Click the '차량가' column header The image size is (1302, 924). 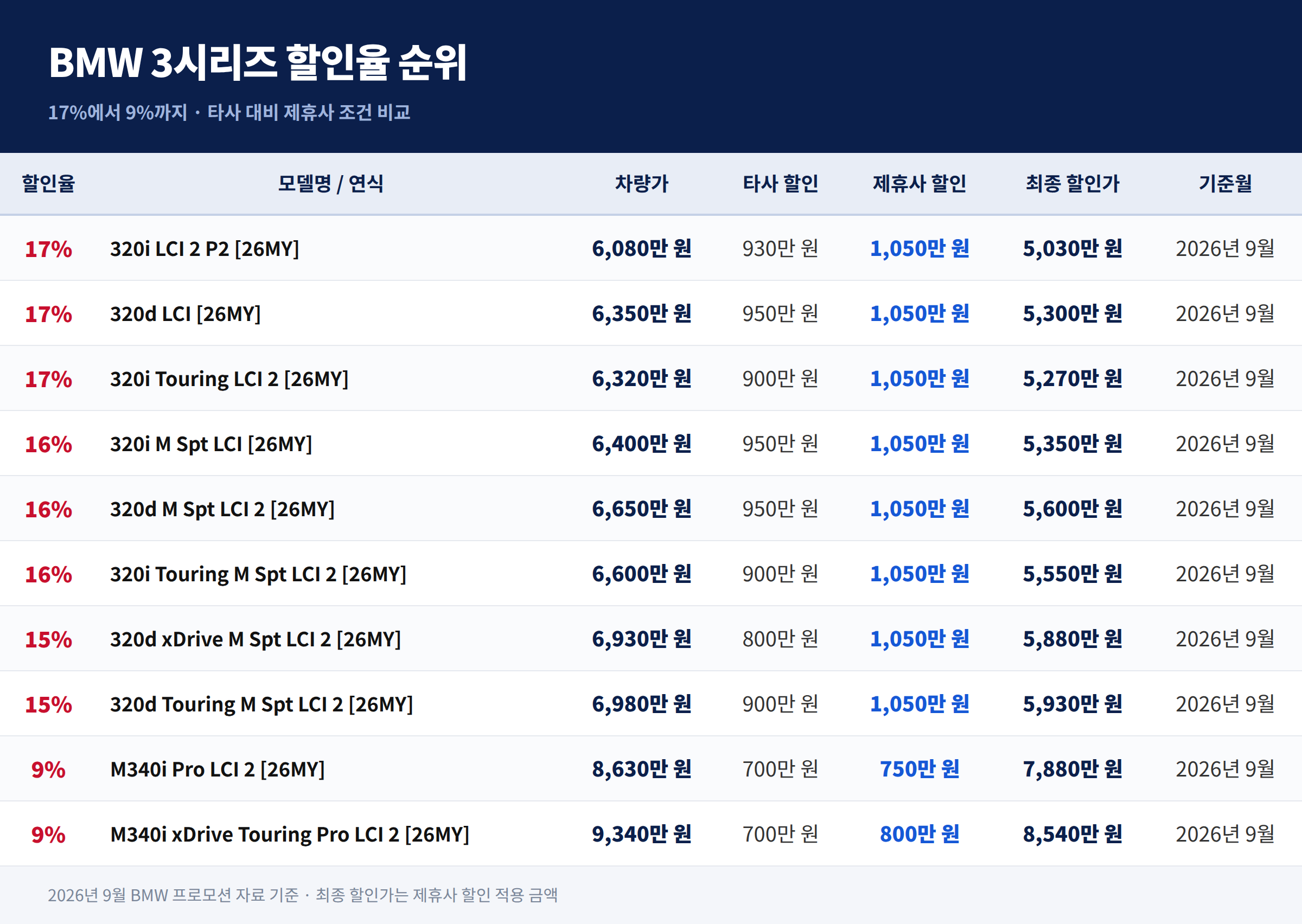tap(641, 183)
